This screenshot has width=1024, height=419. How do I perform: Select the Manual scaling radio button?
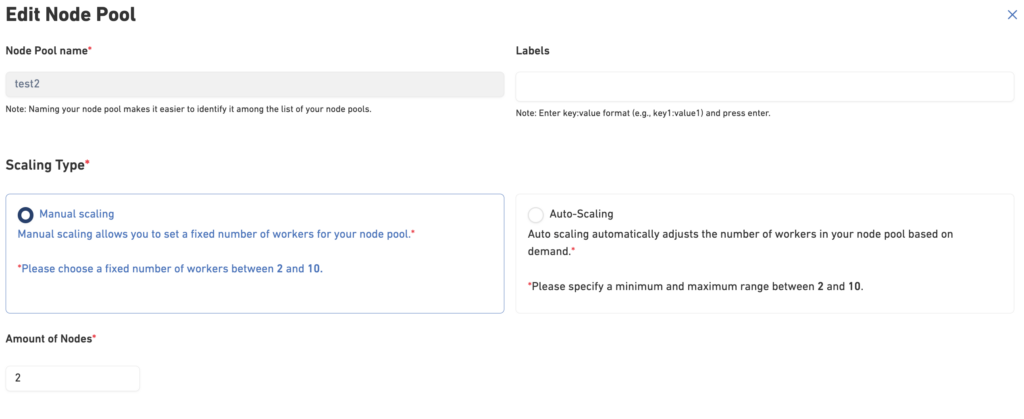[26, 214]
